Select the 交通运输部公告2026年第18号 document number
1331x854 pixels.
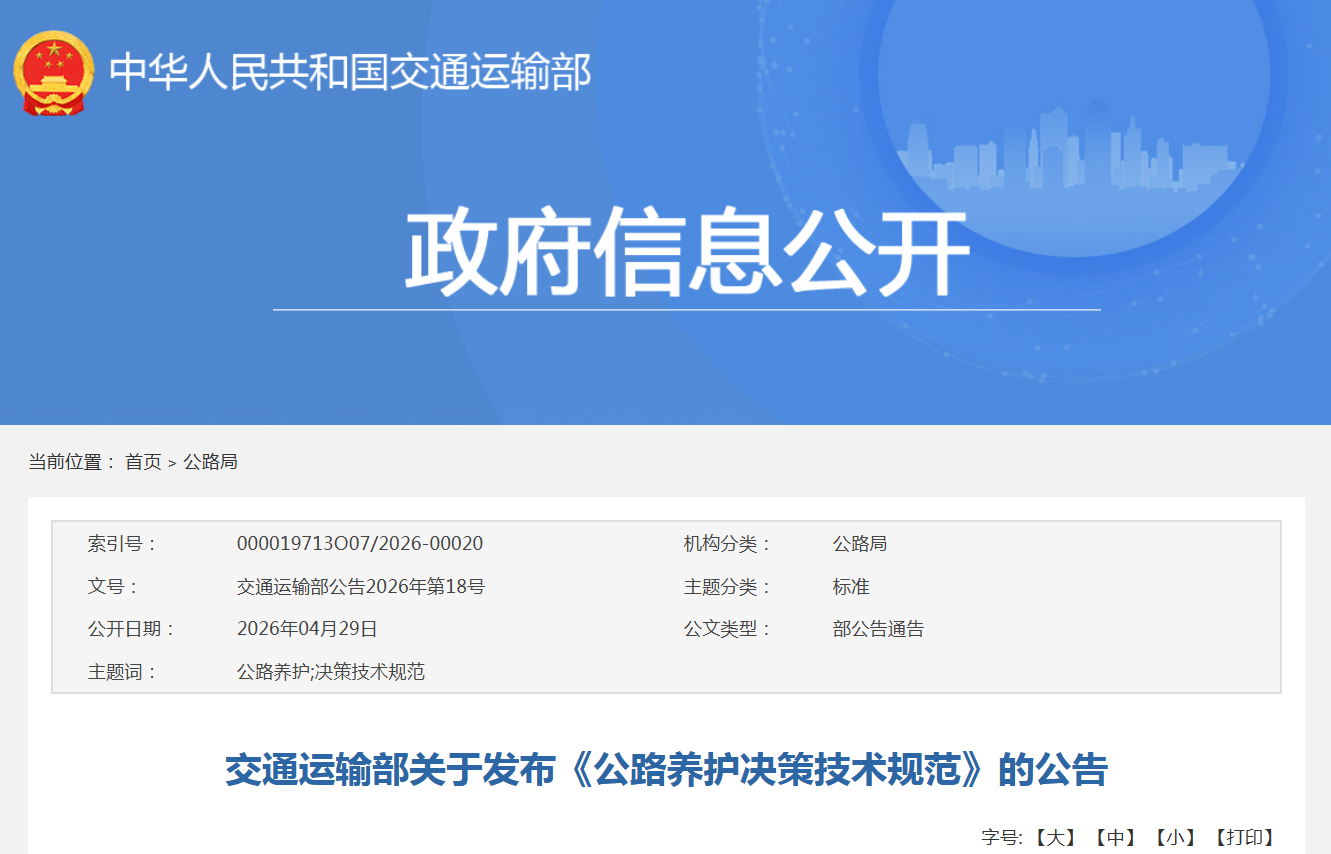[x=361, y=587]
